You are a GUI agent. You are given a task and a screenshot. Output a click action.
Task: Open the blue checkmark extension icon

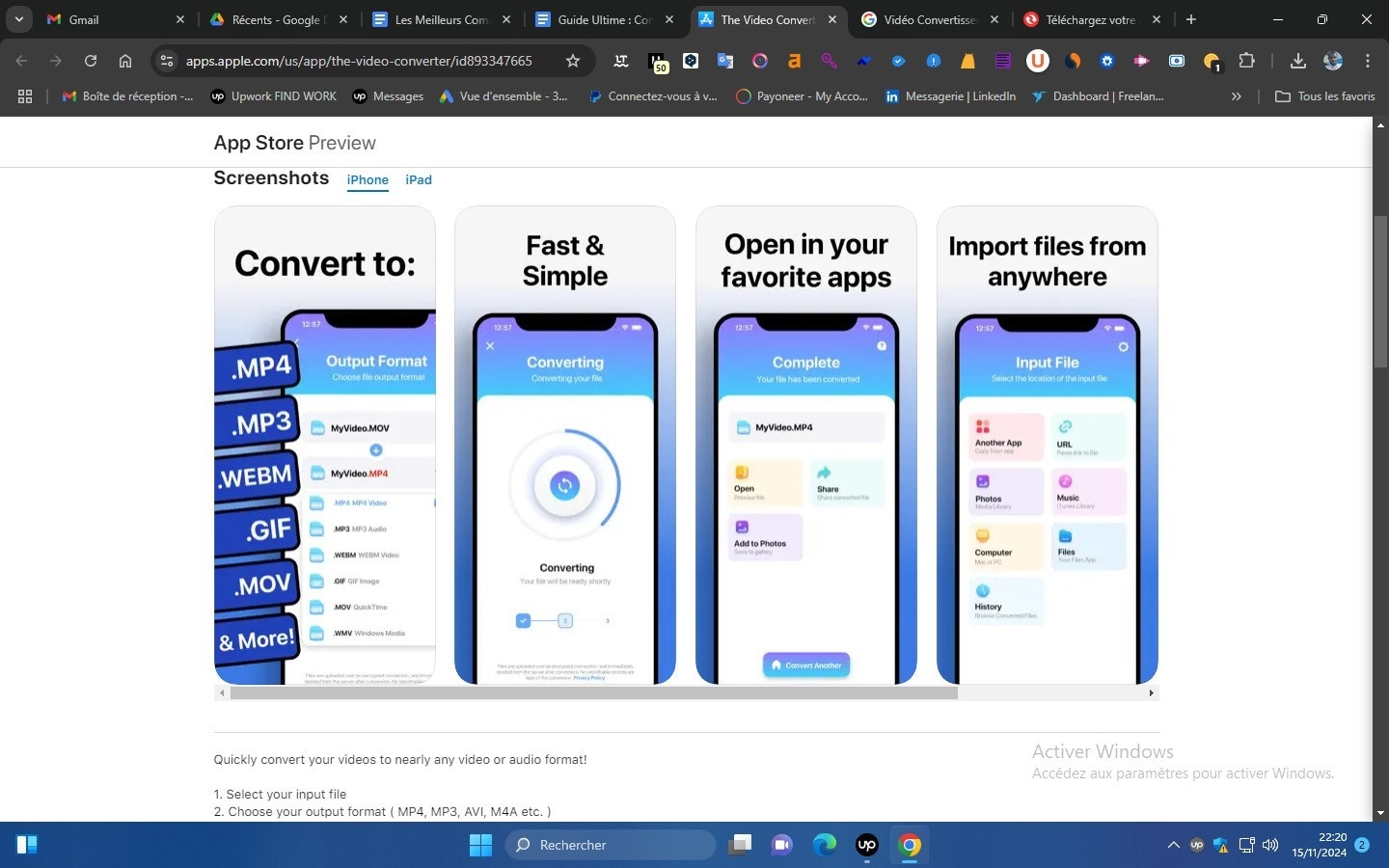coord(898,61)
